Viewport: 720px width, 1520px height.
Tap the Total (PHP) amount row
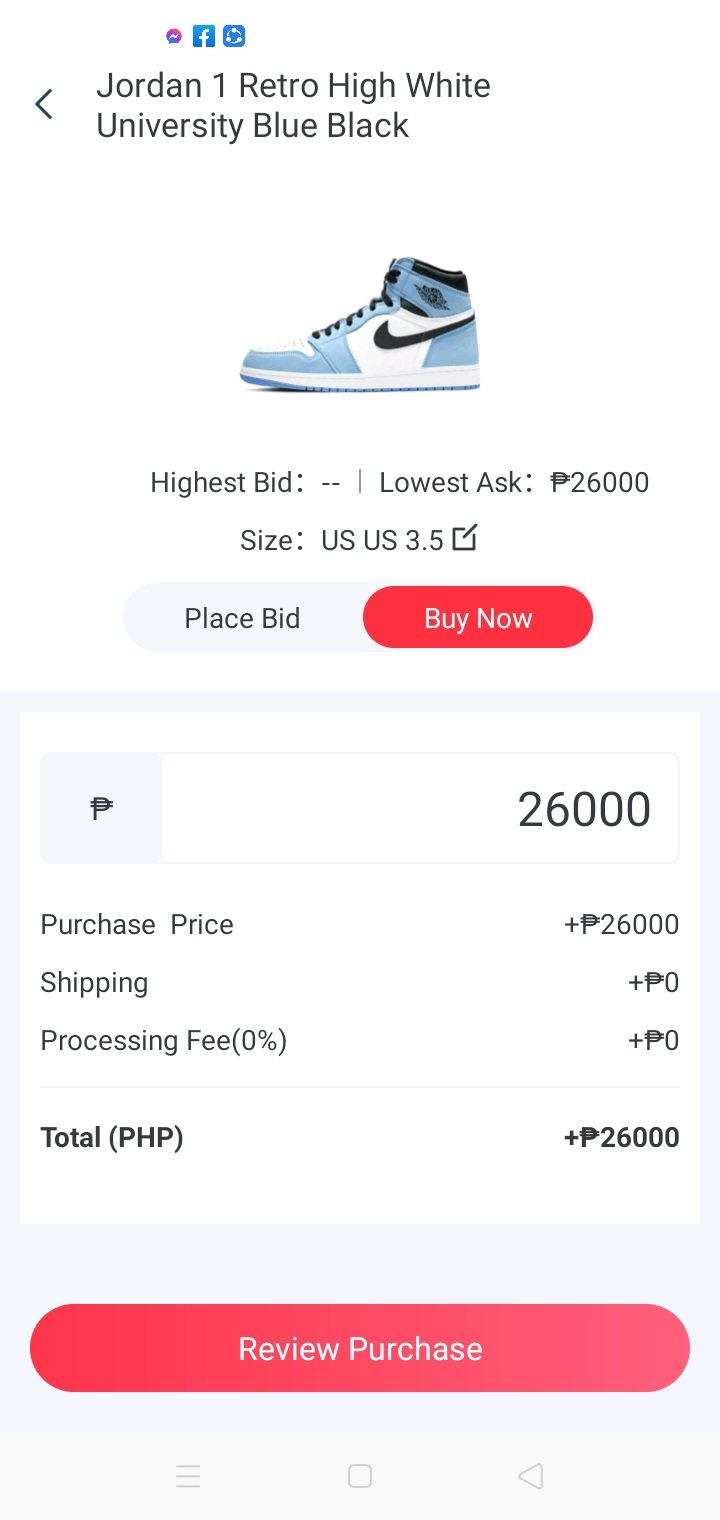click(360, 1138)
